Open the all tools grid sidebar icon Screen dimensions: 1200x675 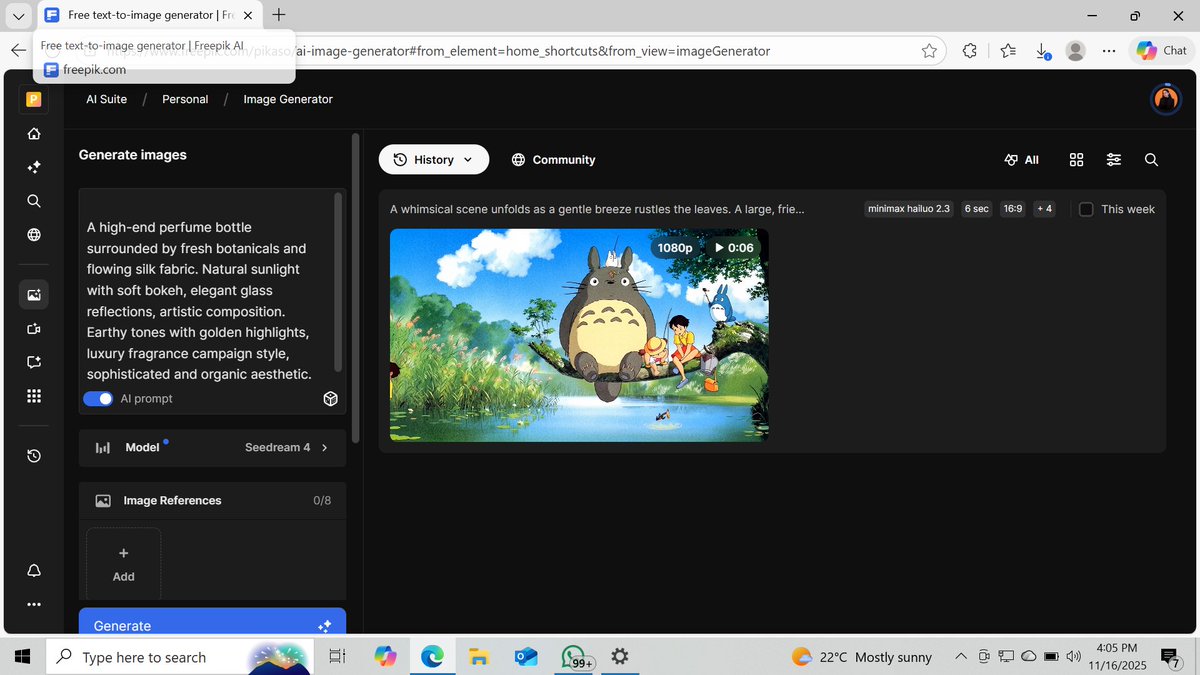tap(34, 396)
